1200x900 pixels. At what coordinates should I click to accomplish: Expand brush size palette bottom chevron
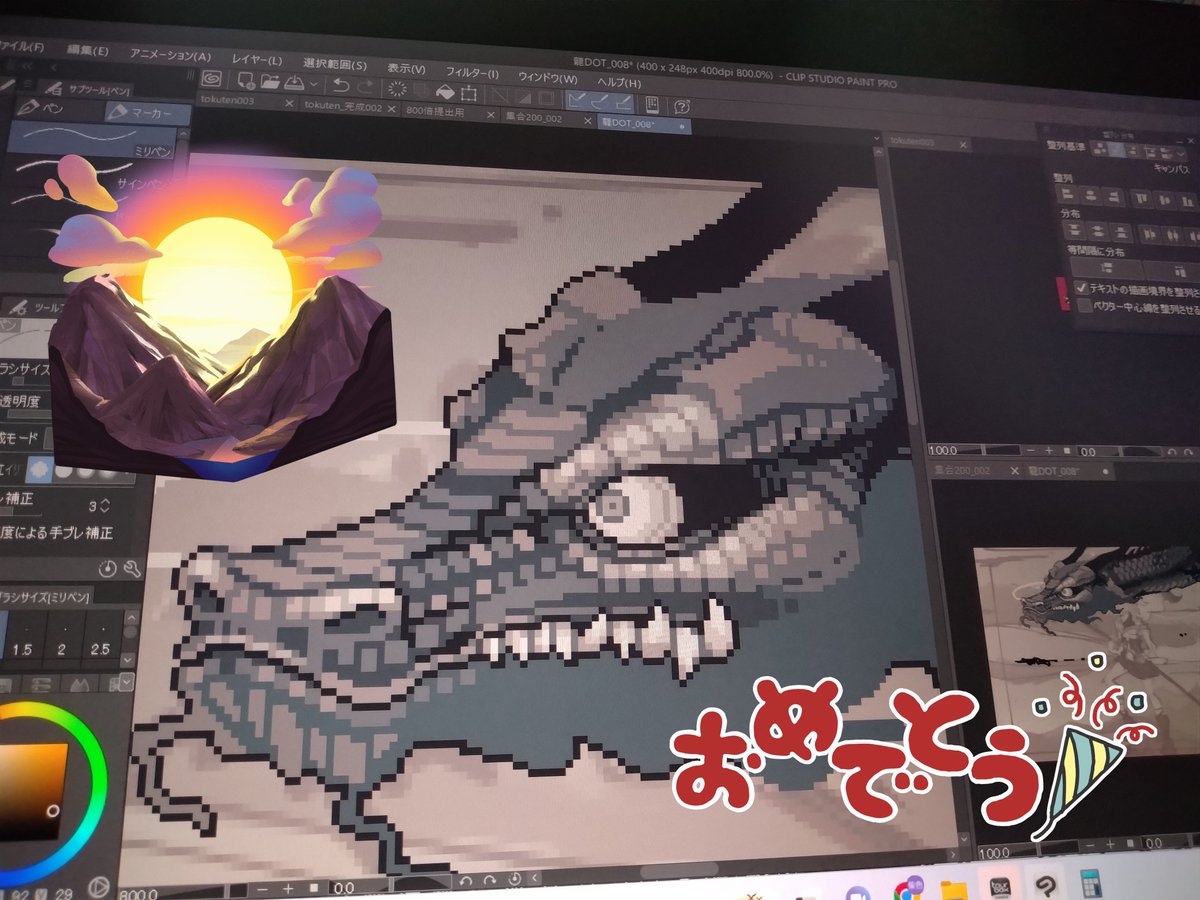click(x=127, y=681)
